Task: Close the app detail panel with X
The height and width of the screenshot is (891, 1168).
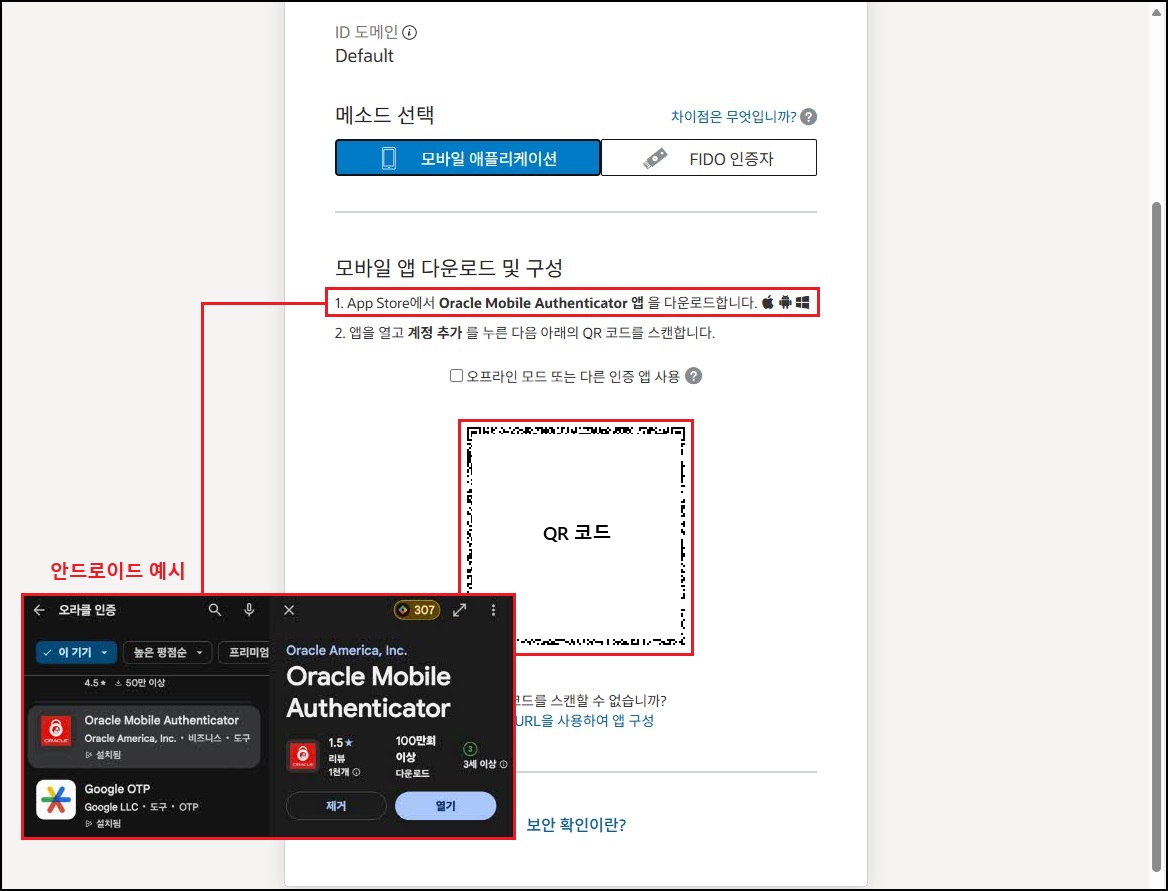Action: (x=289, y=610)
